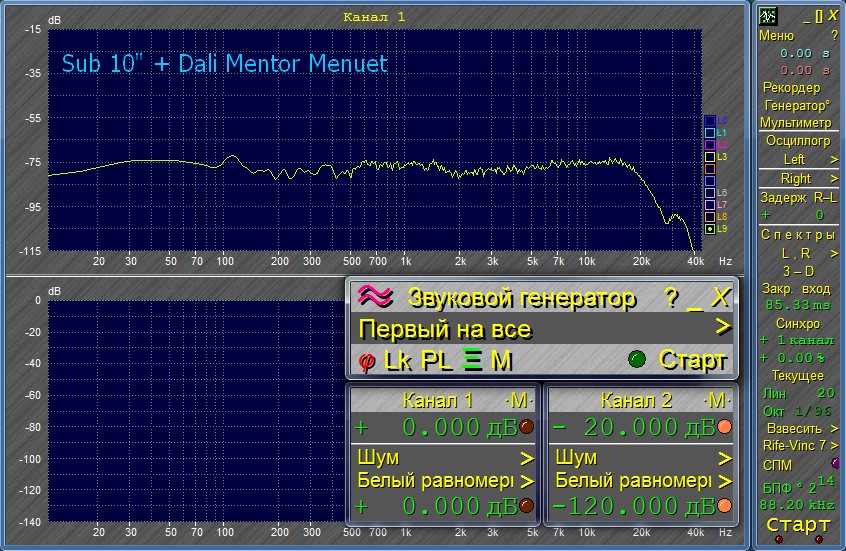Screen dimensions: 846x551
Task: Click the sound generator wave icon
Action: coord(375,296)
